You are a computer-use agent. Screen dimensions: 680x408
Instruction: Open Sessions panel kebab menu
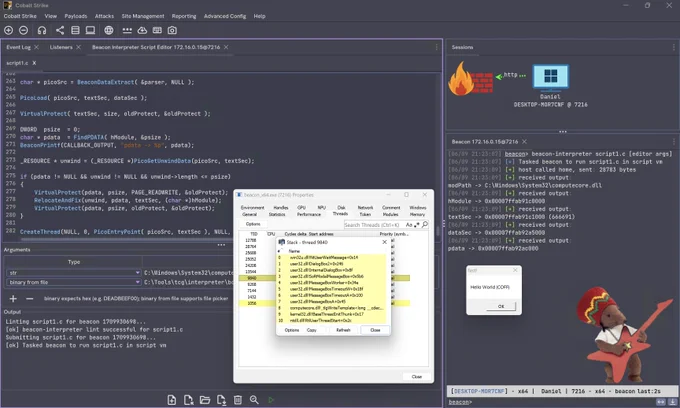(673, 47)
